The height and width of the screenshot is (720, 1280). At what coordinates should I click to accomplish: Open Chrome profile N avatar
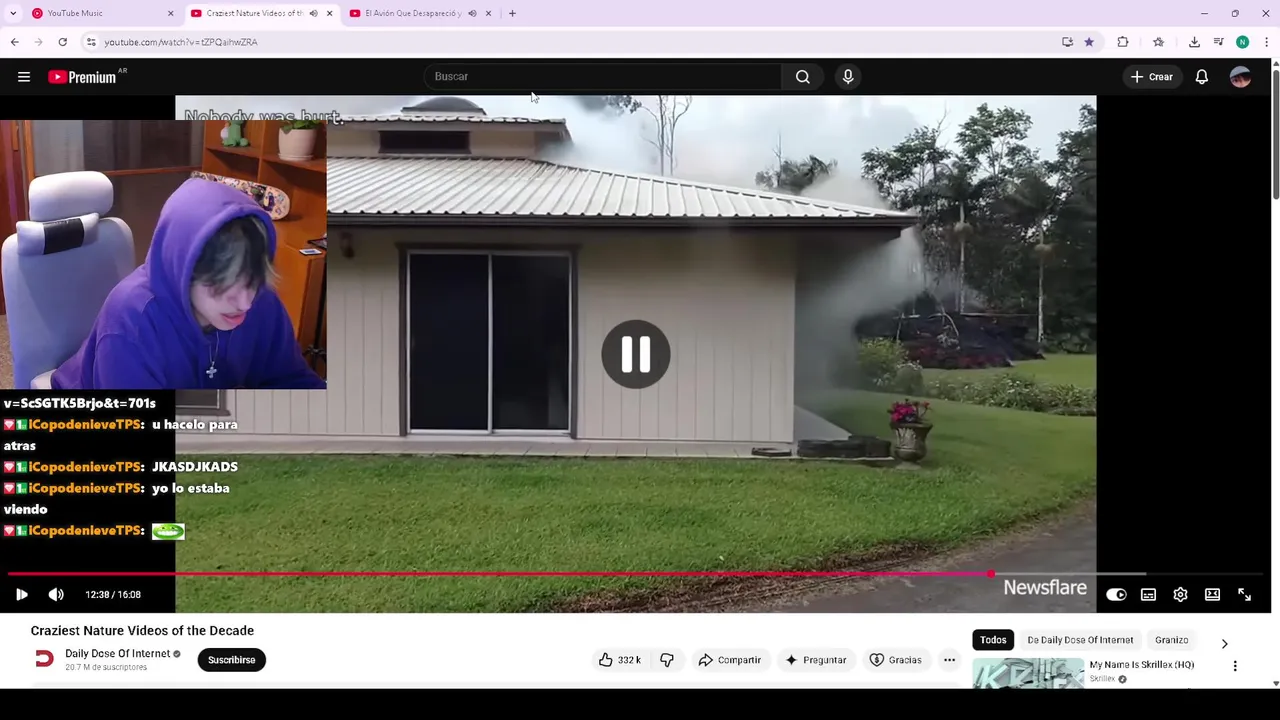click(1242, 42)
